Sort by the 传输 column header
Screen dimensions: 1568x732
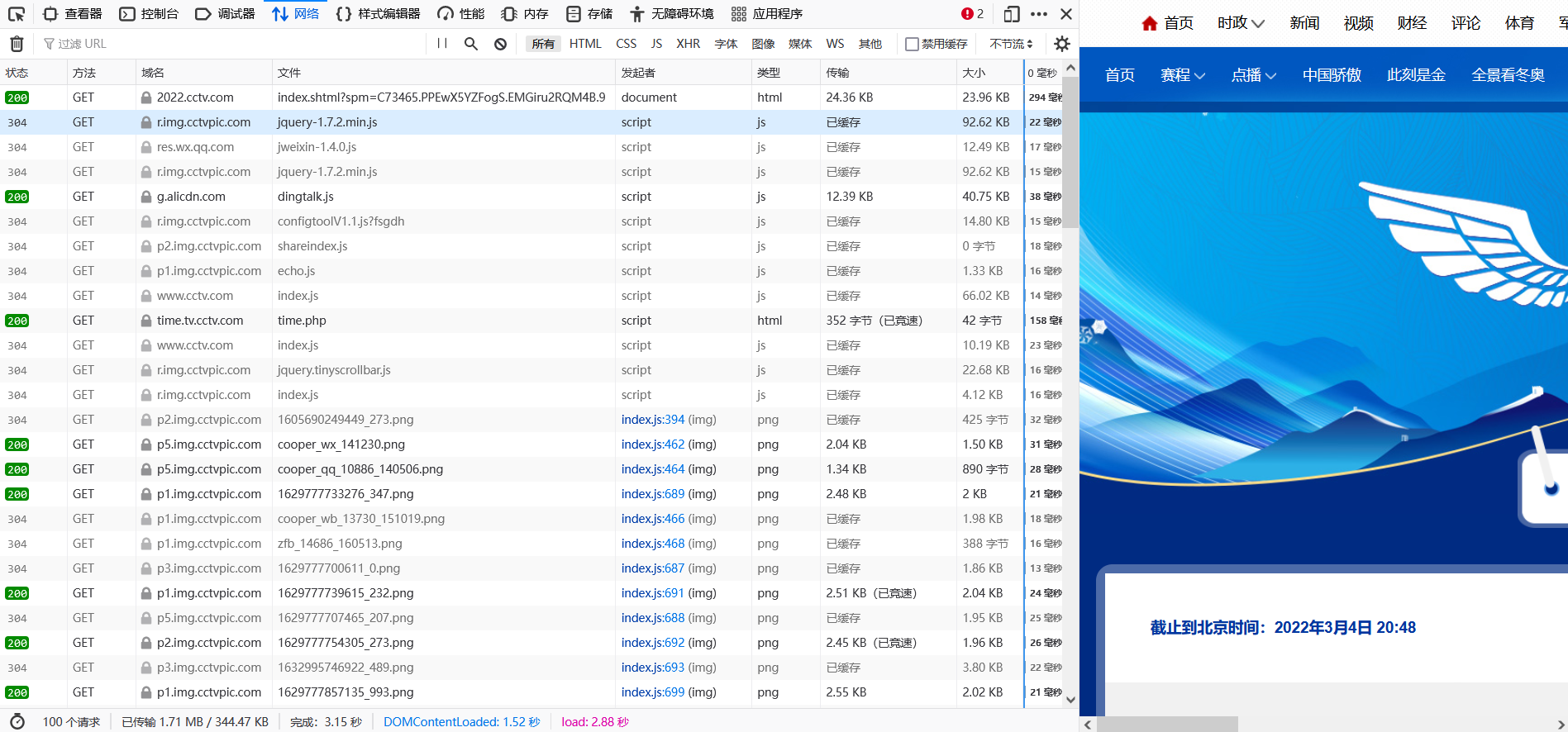pos(889,73)
